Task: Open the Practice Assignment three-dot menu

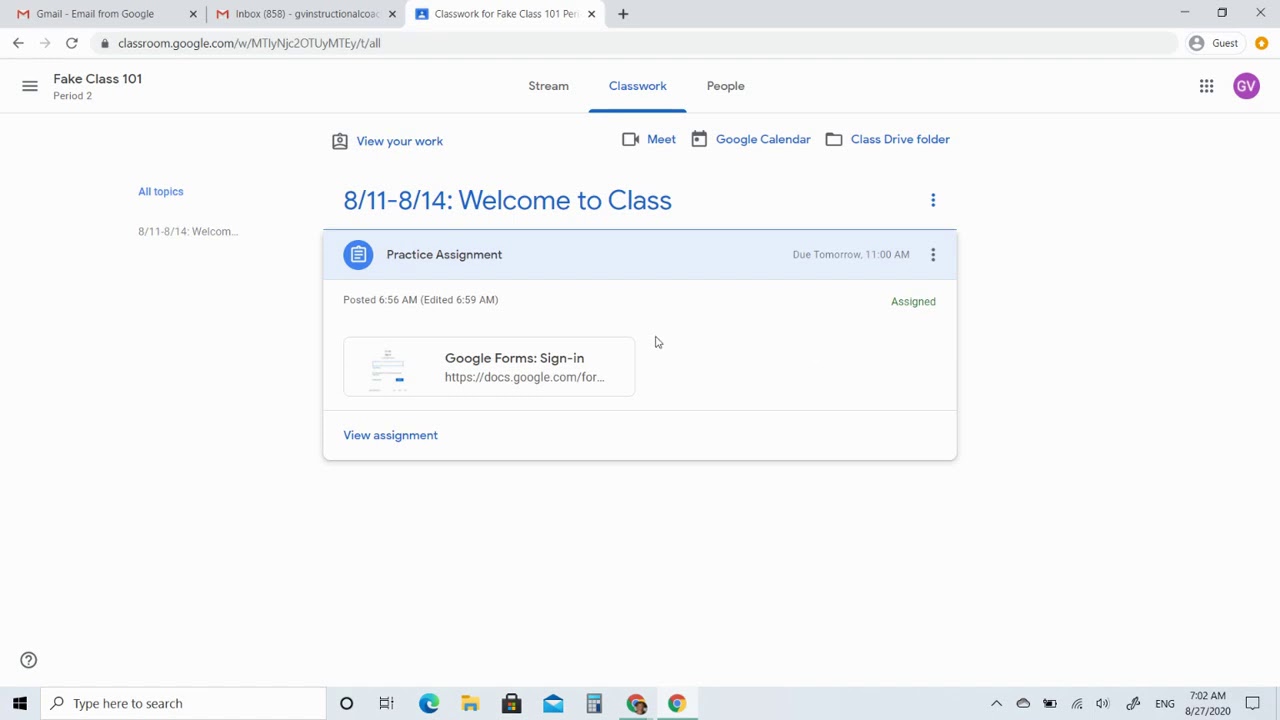Action: (933, 254)
